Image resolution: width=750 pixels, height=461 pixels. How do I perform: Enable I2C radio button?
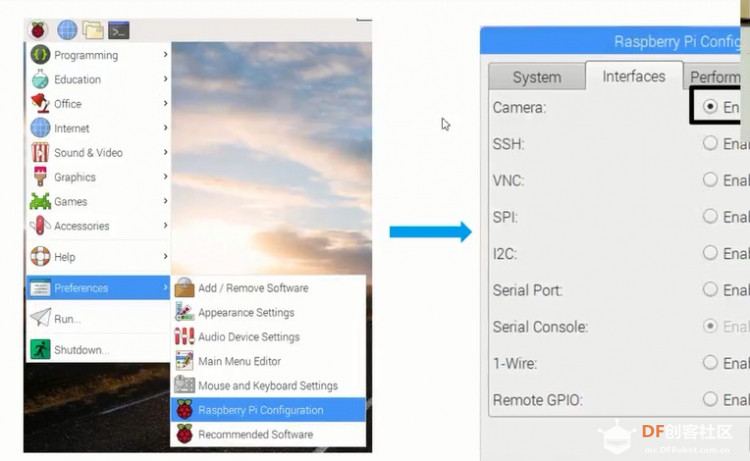(x=711, y=252)
